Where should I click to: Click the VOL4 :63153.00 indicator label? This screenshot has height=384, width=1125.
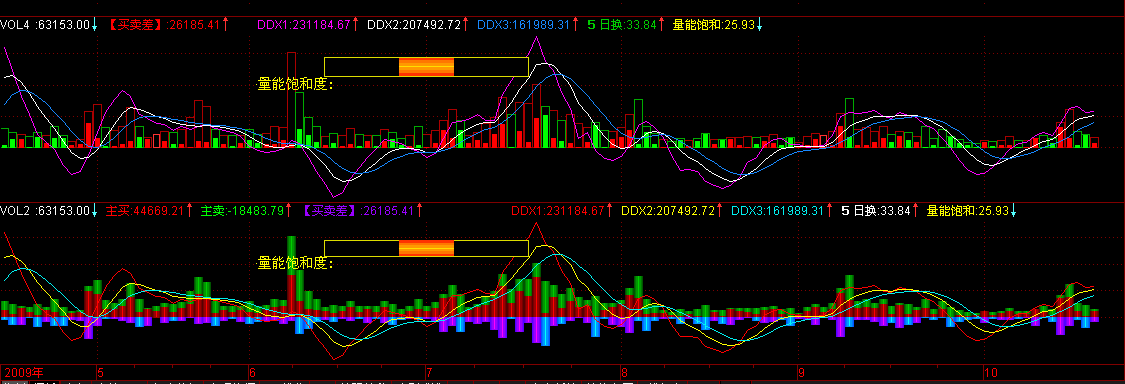tap(45, 24)
